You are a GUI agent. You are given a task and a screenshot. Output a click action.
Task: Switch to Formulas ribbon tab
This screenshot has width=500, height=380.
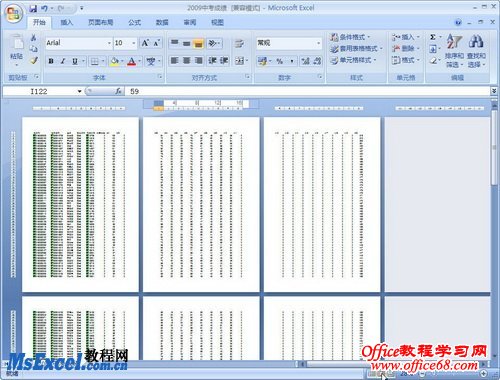[x=134, y=22]
